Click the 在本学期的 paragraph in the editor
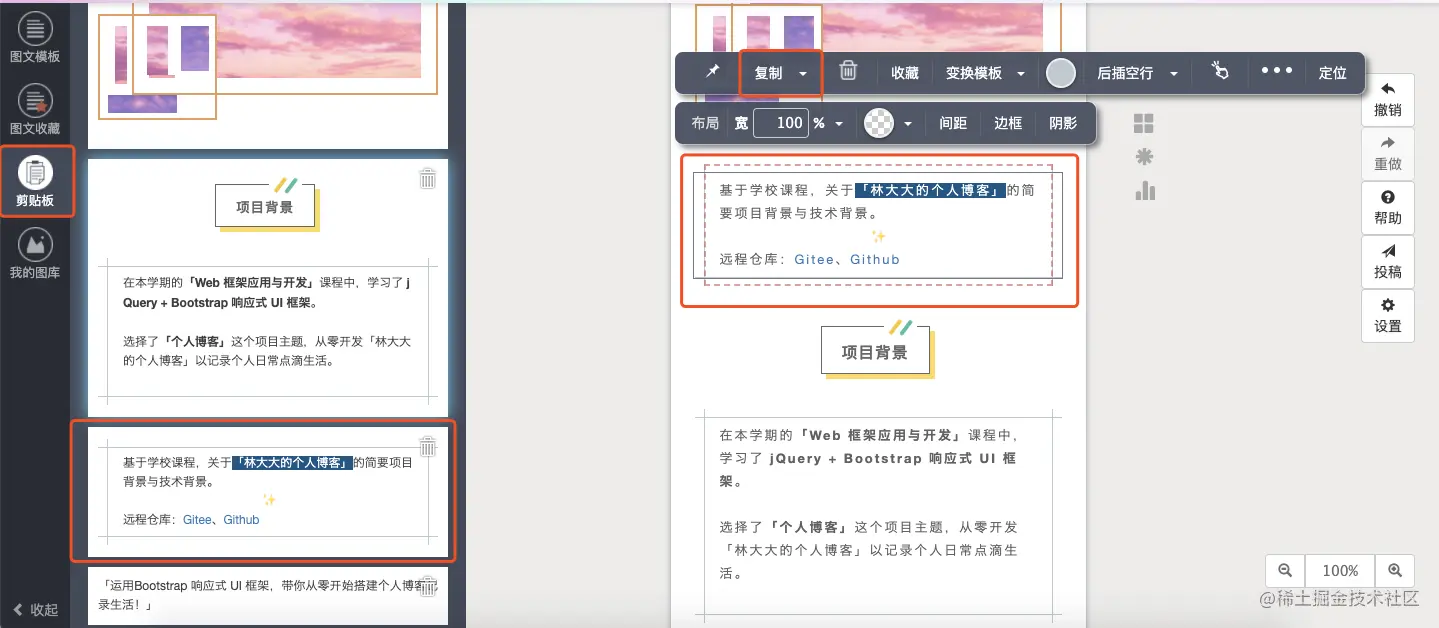This screenshot has width=1439, height=628. click(868, 458)
